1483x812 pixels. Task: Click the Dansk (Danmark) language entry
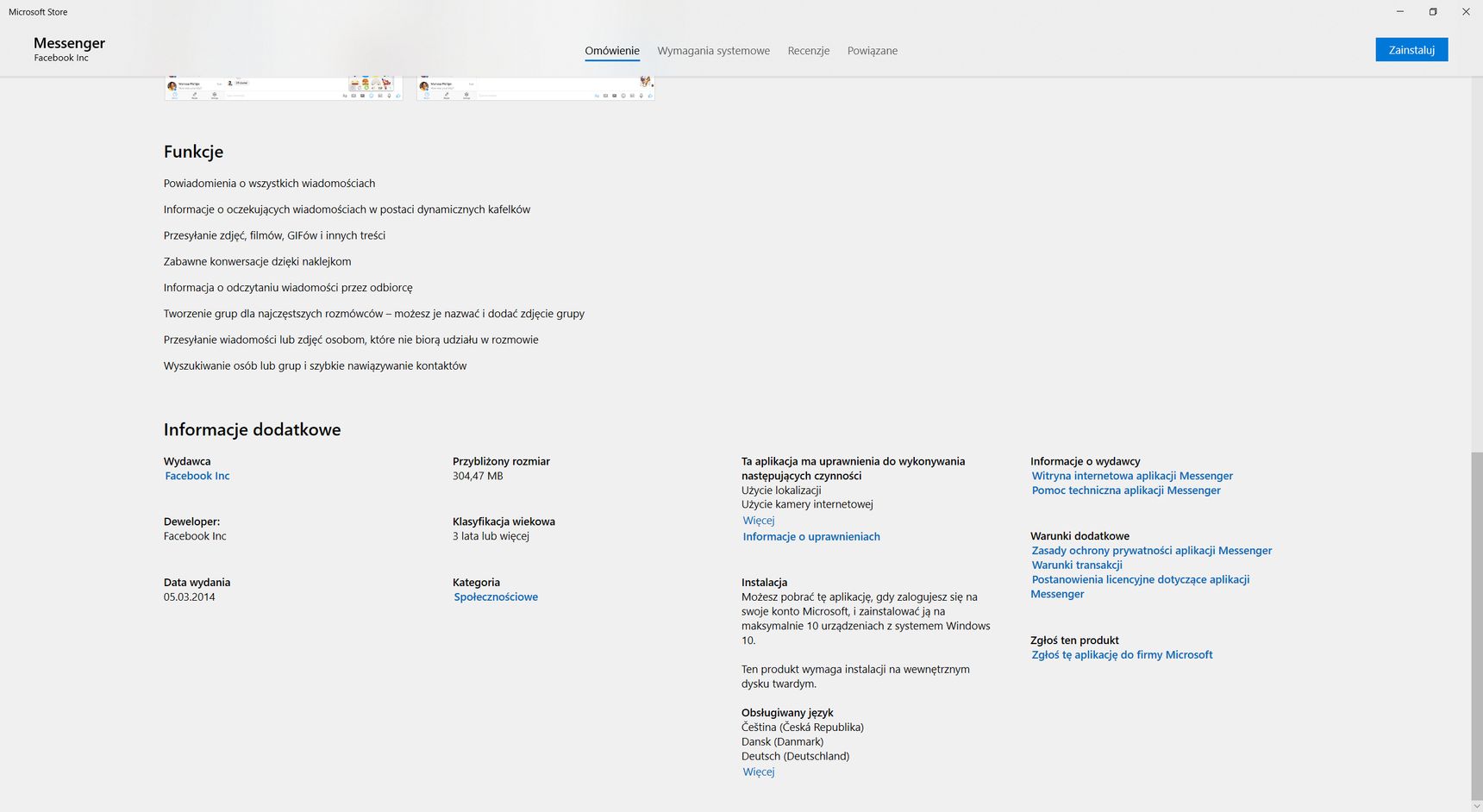point(782,741)
